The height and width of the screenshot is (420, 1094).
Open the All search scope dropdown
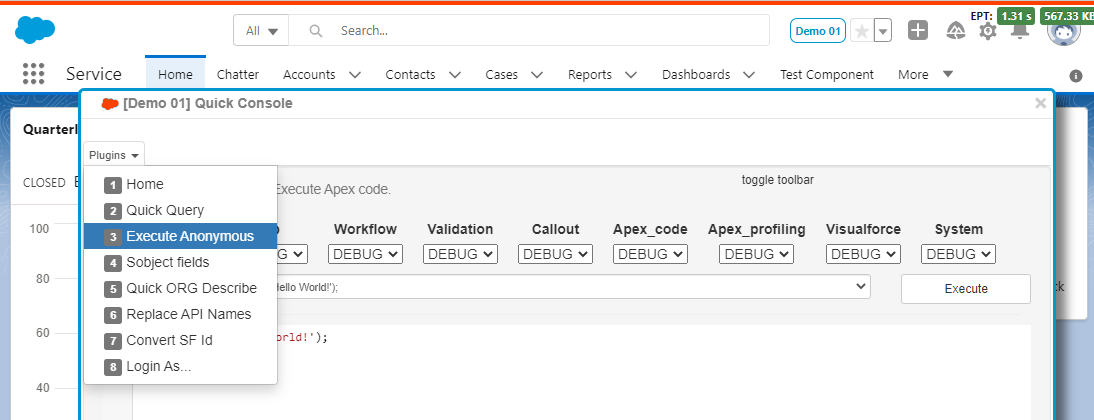262,31
